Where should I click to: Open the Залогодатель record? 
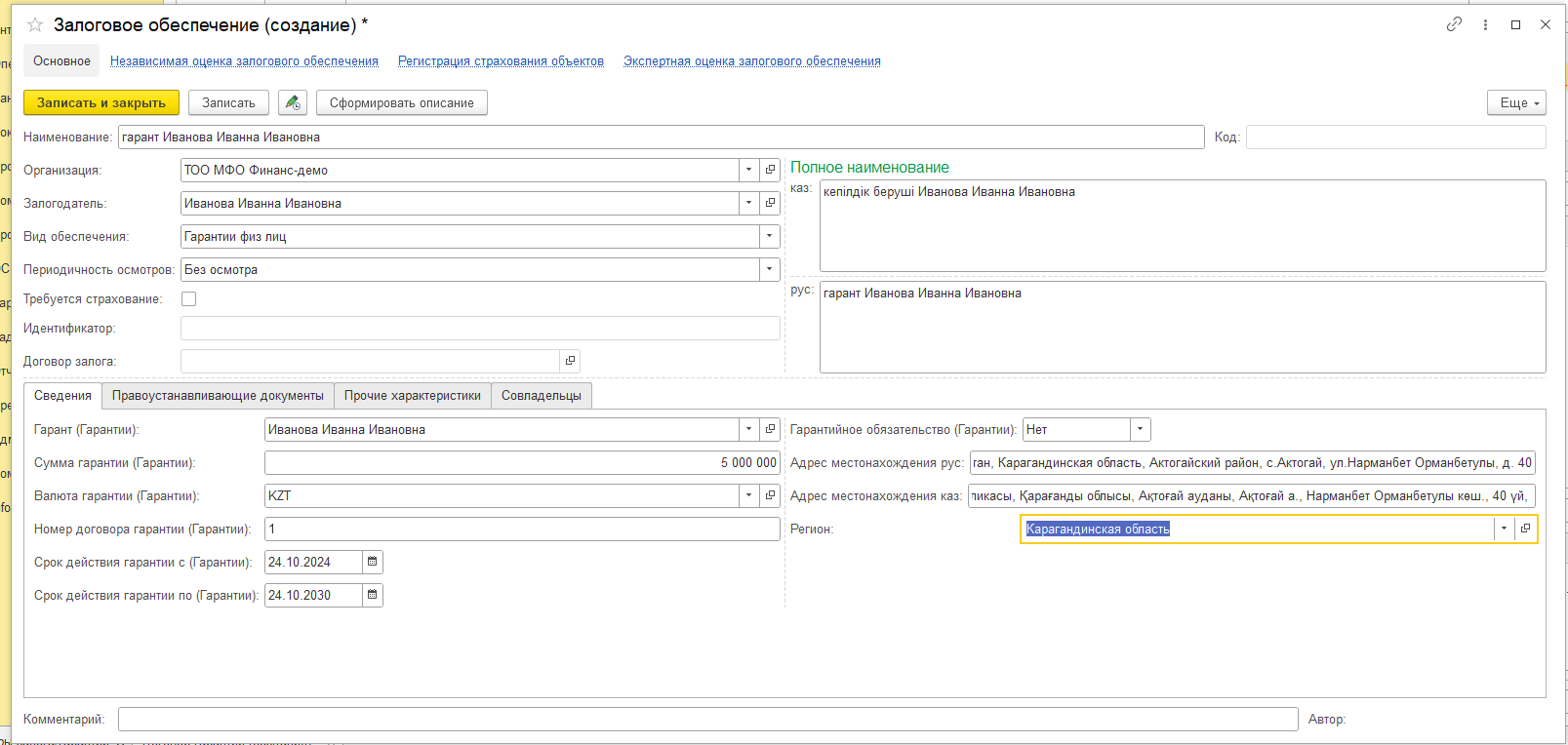(x=770, y=203)
